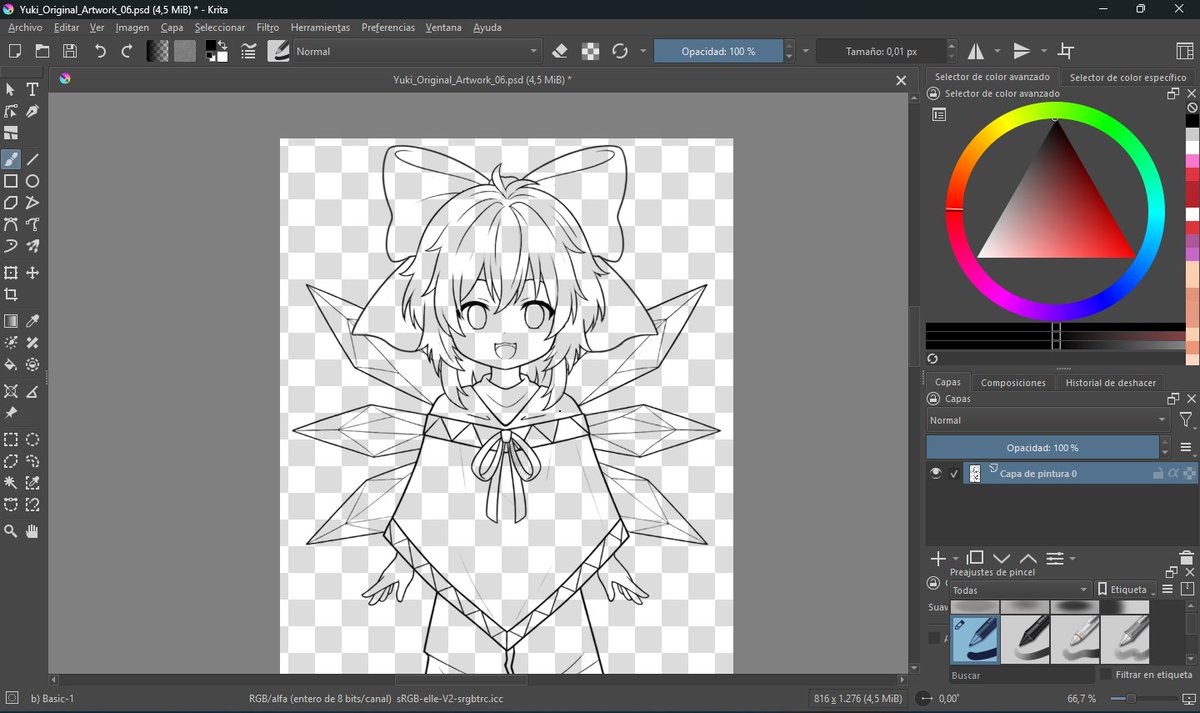Select the Color Sampler eyedropper tool
Screen dimensions: 1200x713
click(x=32, y=321)
